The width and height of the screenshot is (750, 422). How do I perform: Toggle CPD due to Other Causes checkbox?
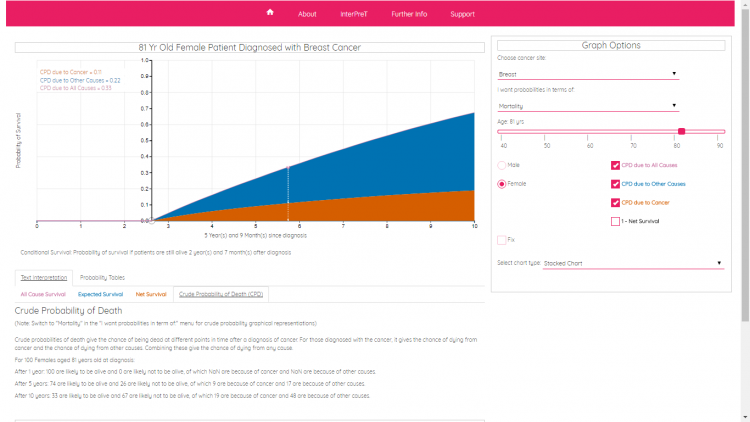click(x=615, y=184)
